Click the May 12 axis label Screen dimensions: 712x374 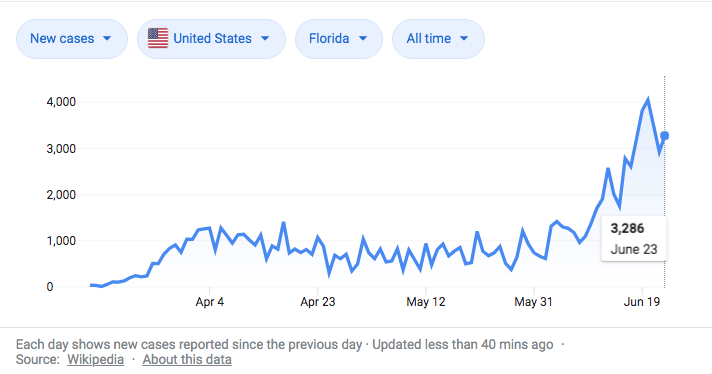coord(426,302)
